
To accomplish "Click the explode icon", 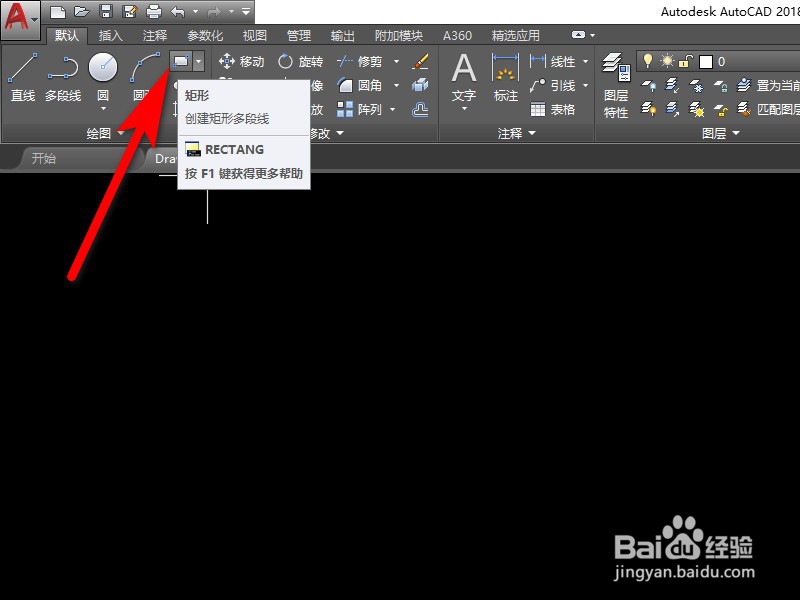I will pyautogui.click(x=420, y=85).
